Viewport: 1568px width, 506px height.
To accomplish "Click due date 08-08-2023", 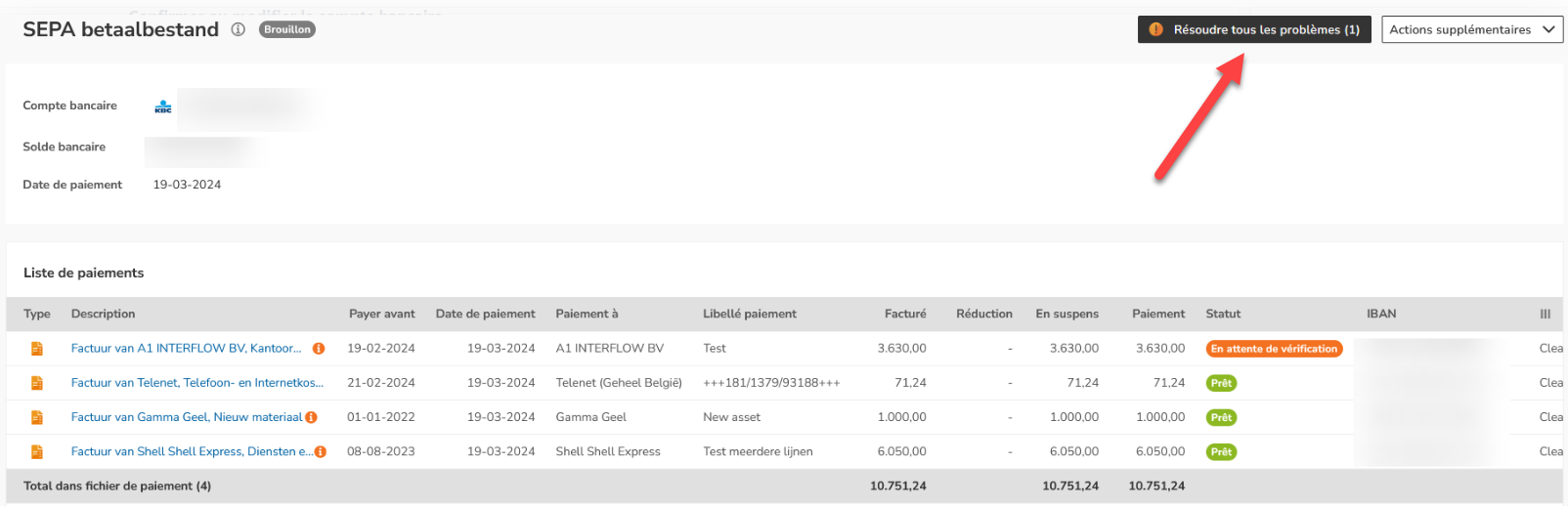I will coord(381,451).
